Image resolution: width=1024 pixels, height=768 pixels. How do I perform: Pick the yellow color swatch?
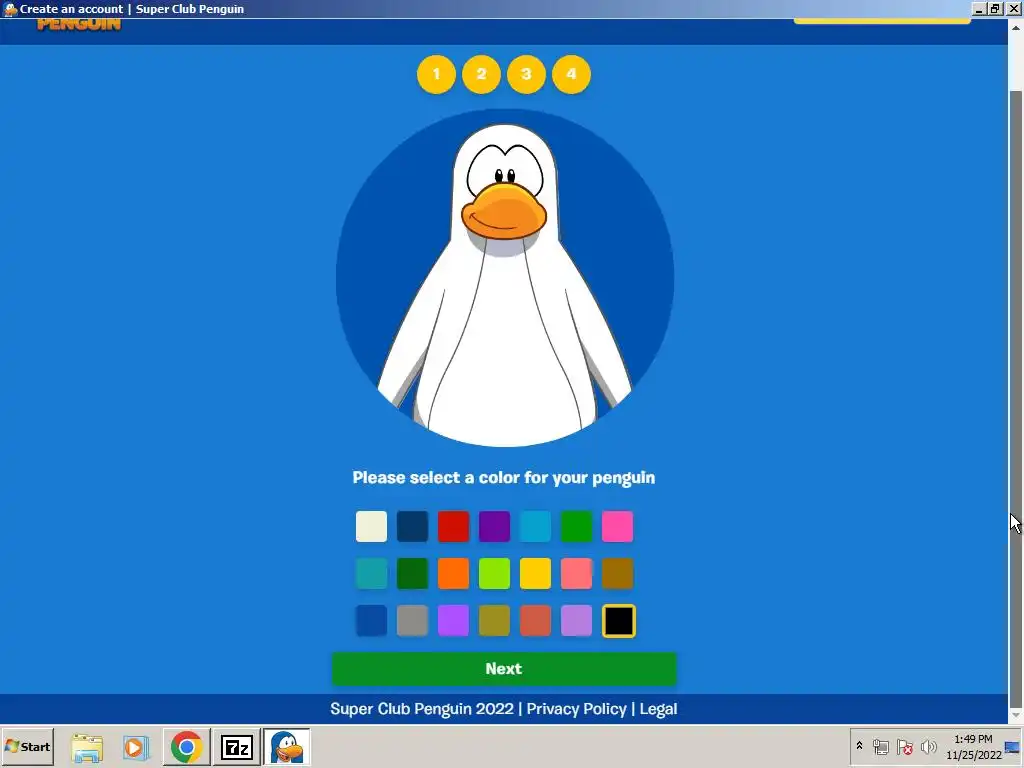[536, 573]
